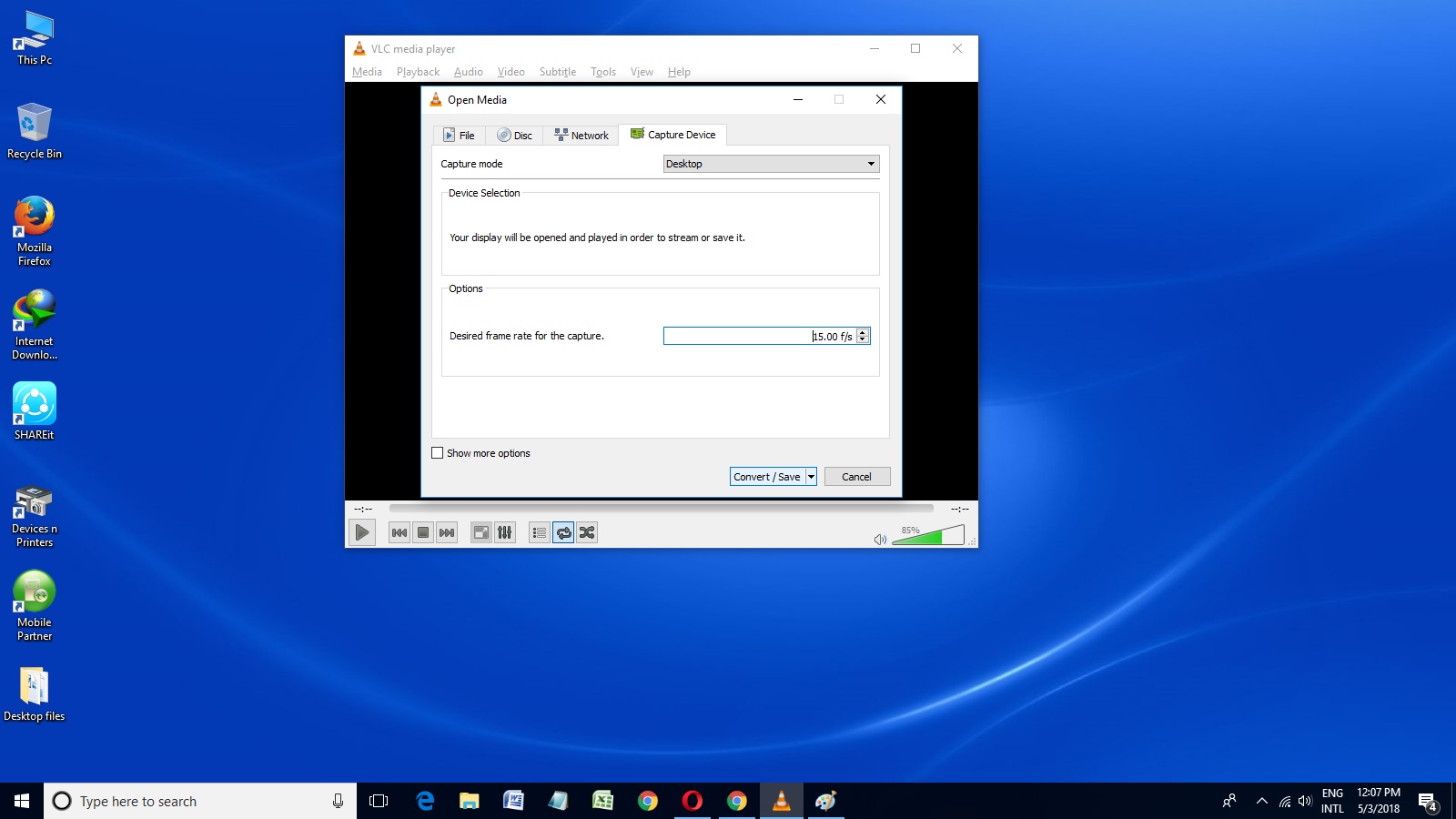Open the extended settings equalizer icon

[505, 532]
